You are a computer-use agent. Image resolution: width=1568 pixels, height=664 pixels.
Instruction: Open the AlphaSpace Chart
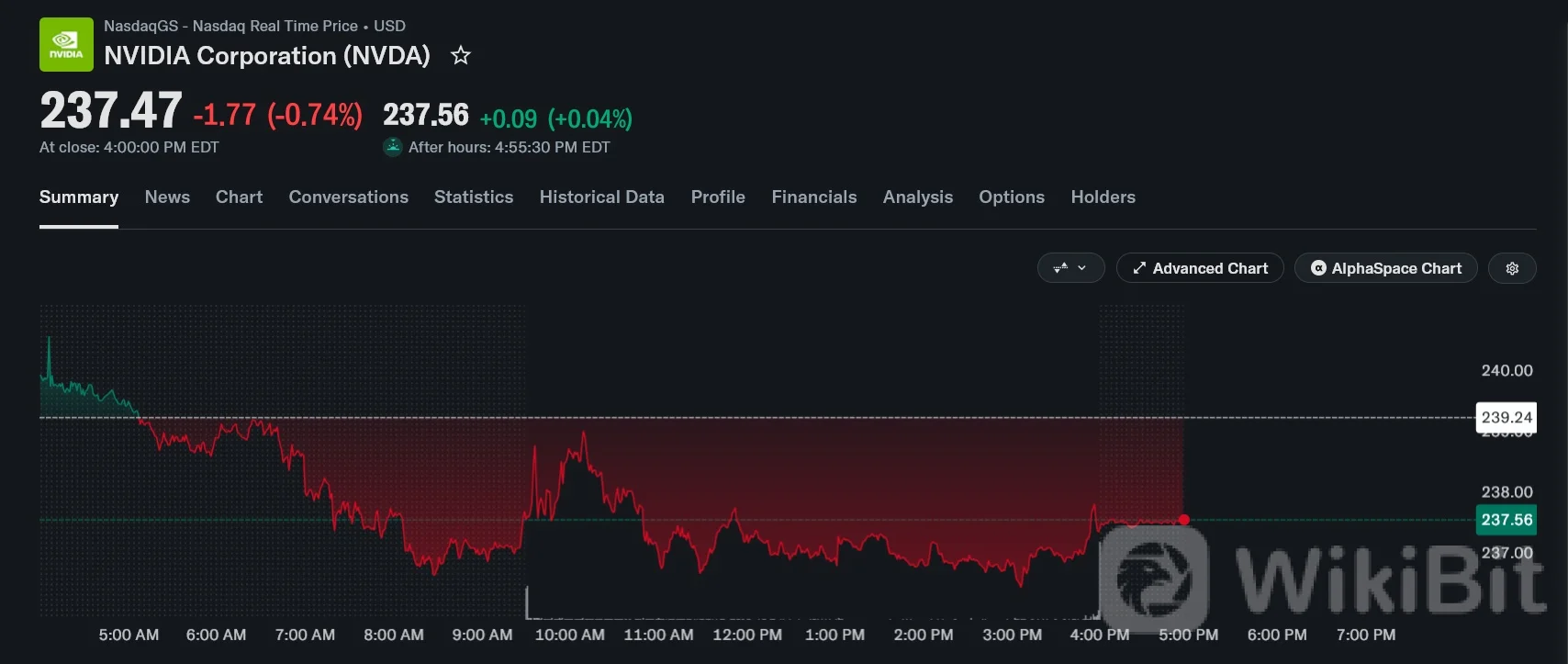1386,268
